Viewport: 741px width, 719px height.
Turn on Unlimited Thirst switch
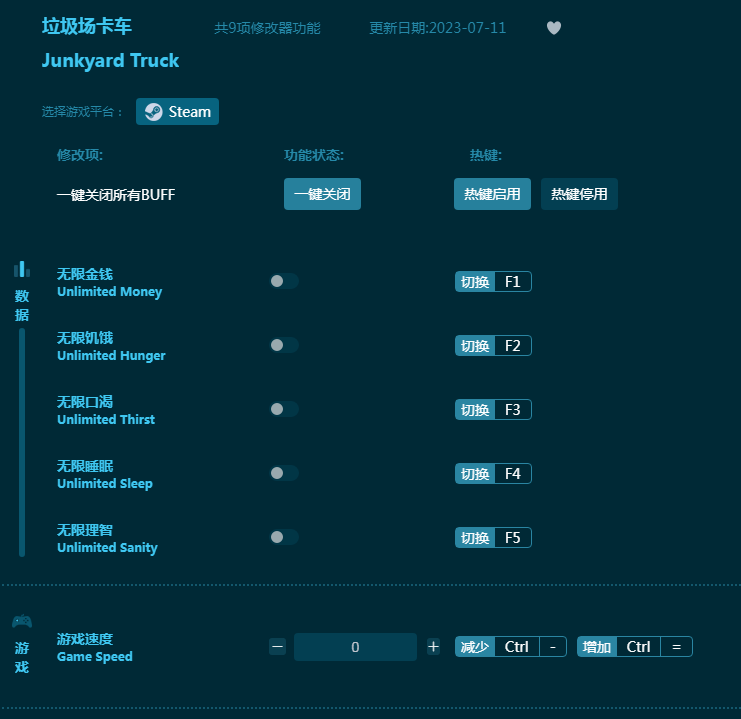pyautogui.click(x=284, y=409)
